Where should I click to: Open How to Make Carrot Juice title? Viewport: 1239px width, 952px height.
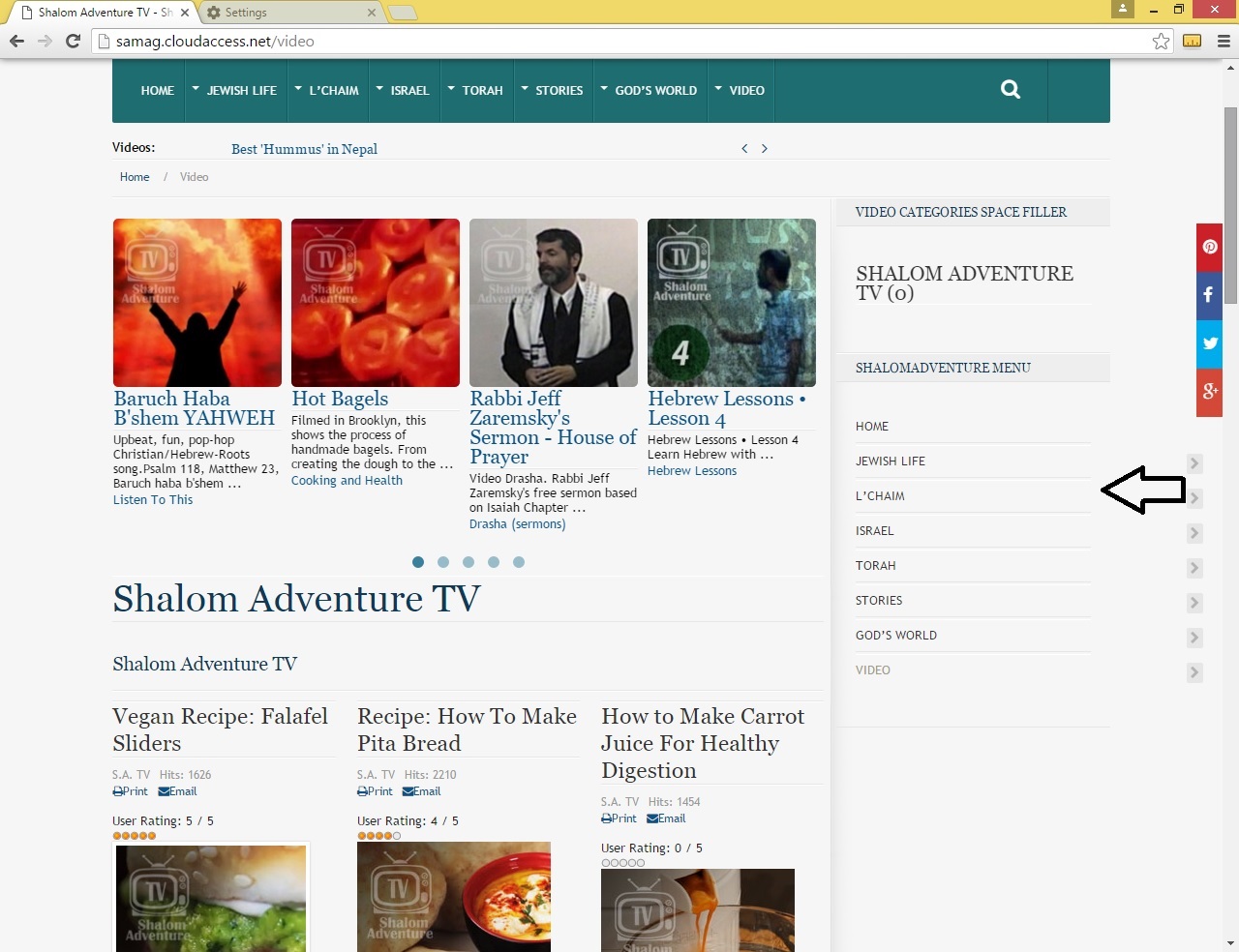click(703, 743)
